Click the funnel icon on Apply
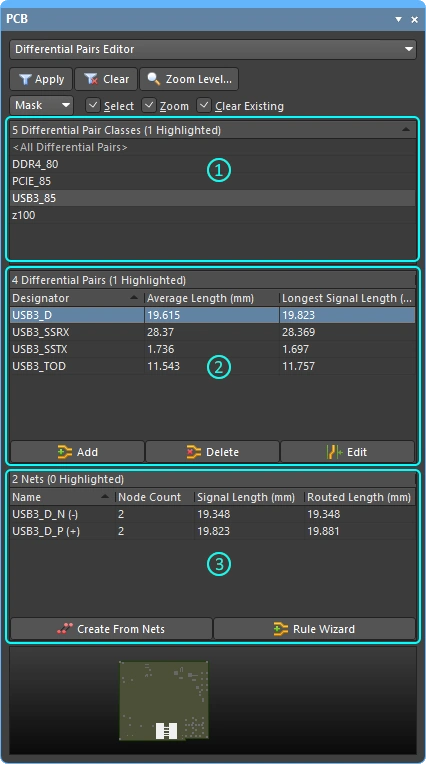Image resolution: width=426 pixels, height=764 pixels. point(25,79)
